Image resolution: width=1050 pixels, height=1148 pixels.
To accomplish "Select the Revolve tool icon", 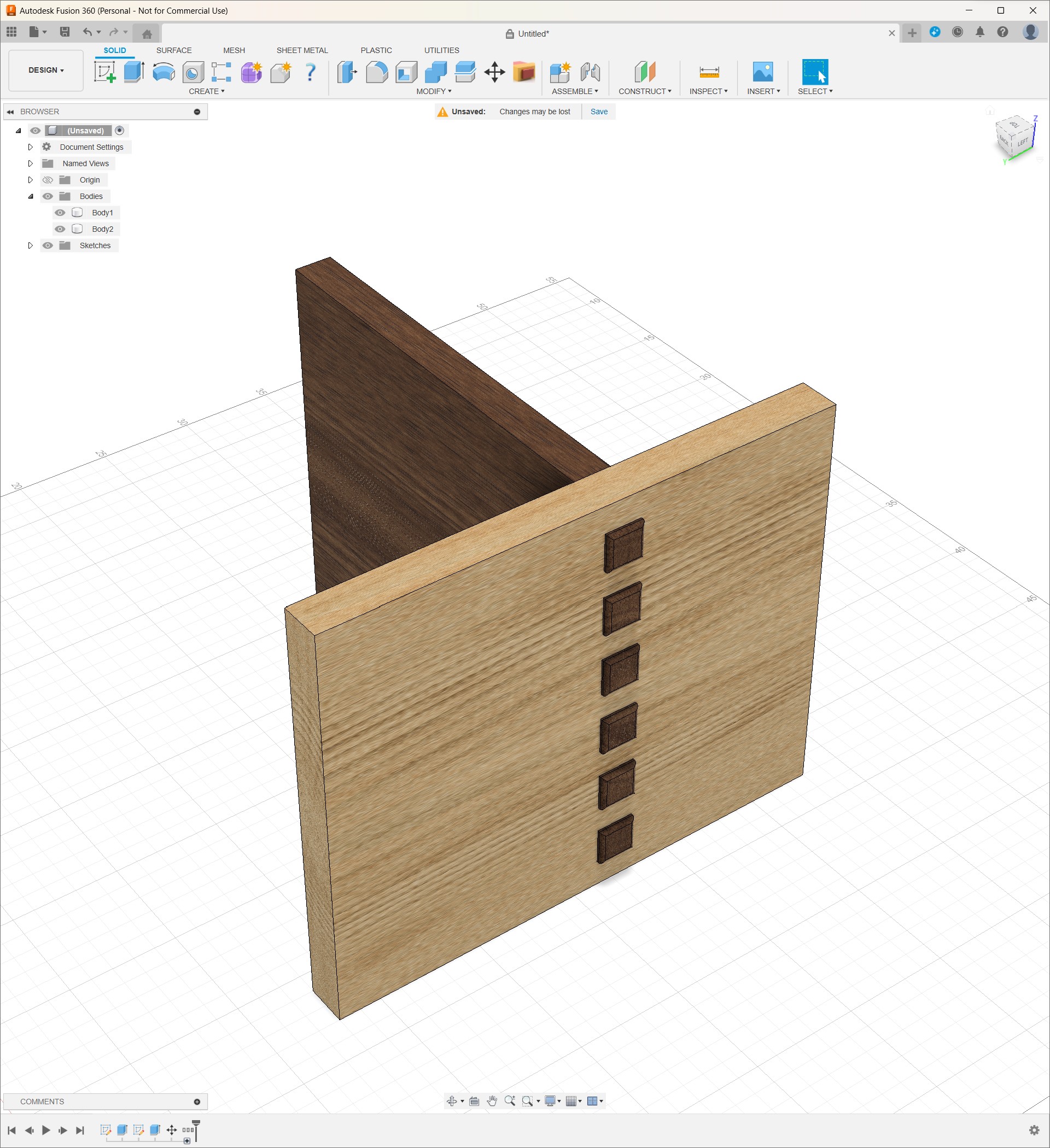I will pyautogui.click(x=164, y=72).
